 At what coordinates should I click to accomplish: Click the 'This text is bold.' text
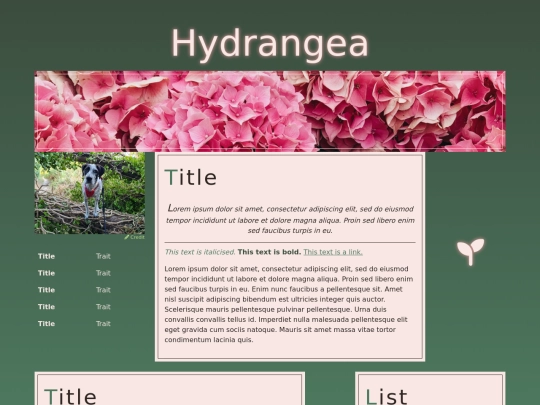269,252
